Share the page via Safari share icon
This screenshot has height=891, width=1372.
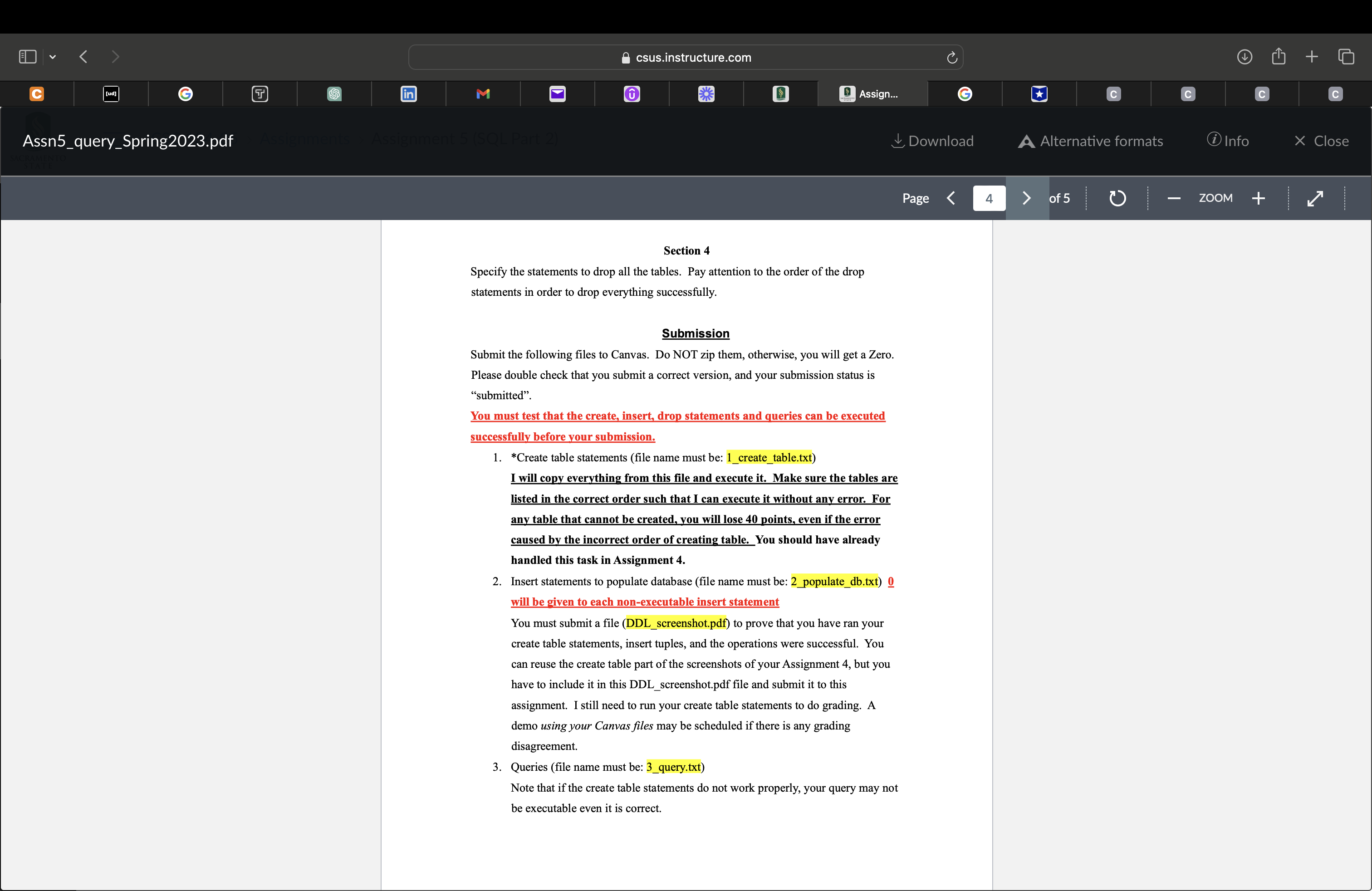(x=1279, y=56)
